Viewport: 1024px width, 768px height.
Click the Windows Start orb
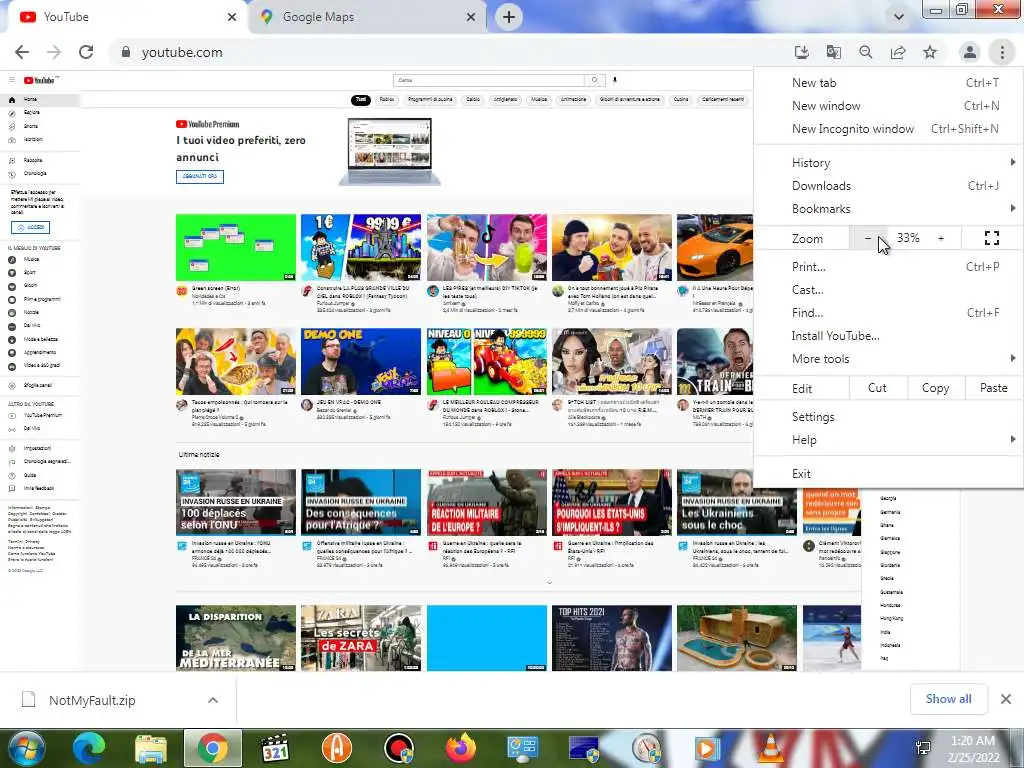pos(25,748)
